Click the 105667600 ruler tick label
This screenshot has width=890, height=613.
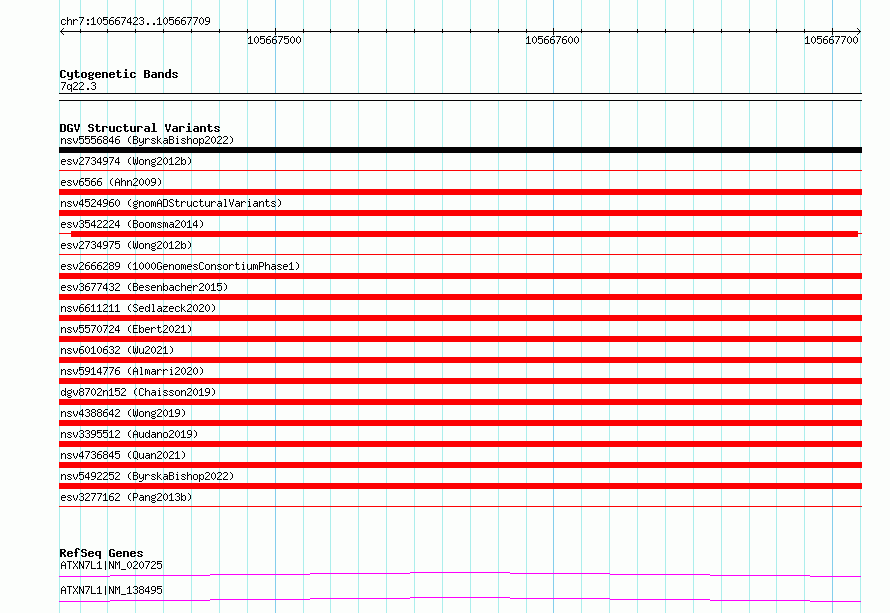pos(552,40)
